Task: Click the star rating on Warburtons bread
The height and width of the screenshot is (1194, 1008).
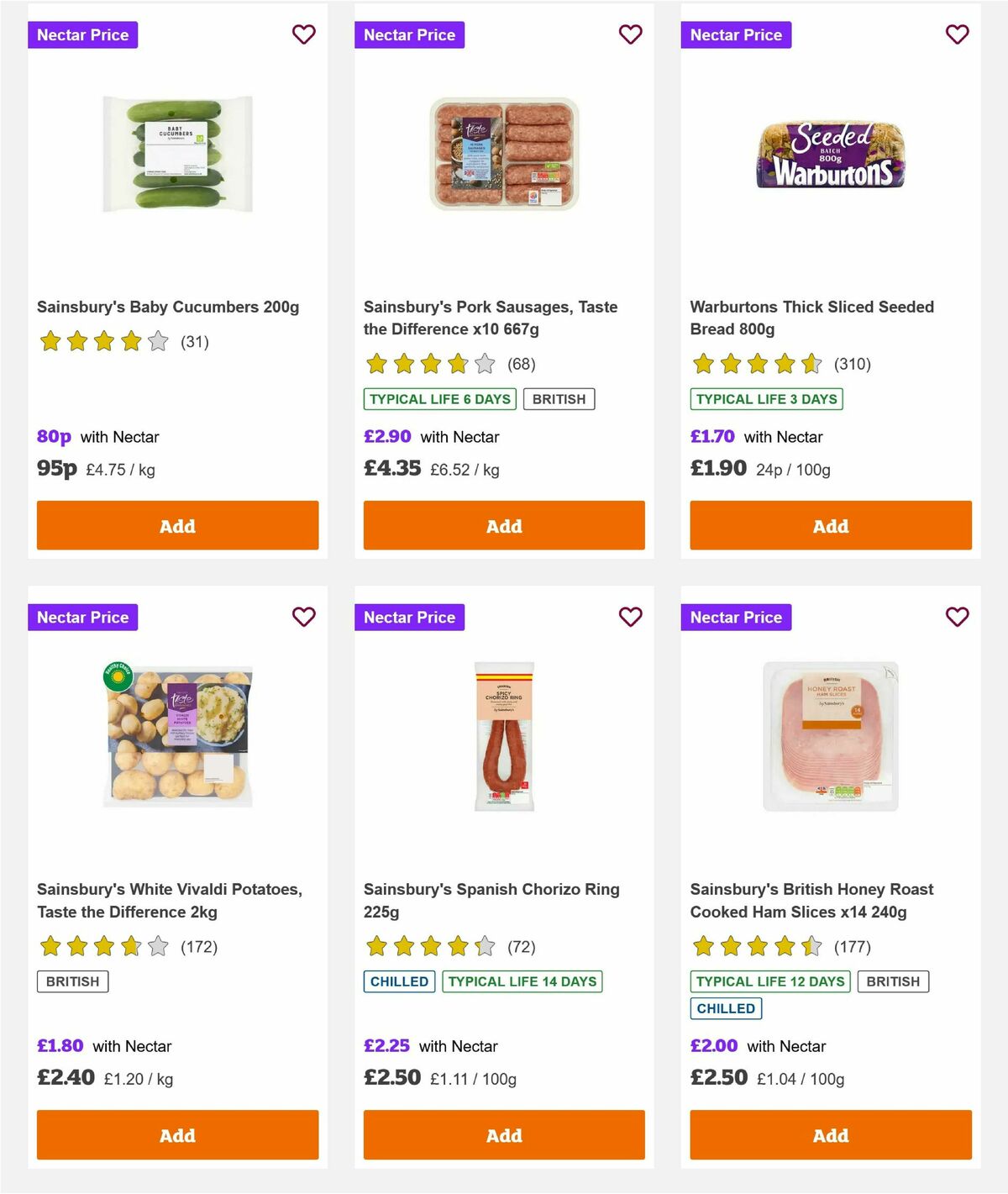Action: [x=755, y=364]
